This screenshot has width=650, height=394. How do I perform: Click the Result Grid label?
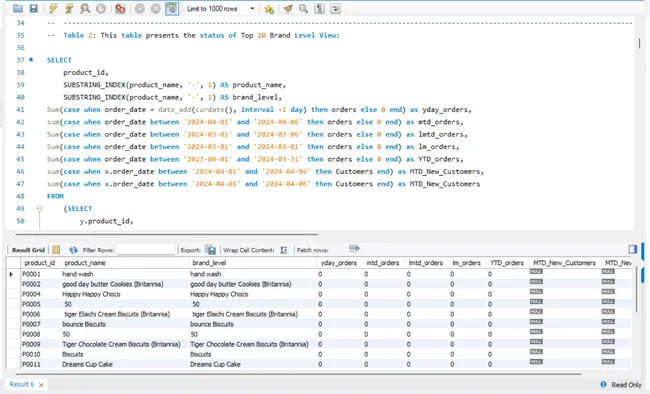pos(28,250)
